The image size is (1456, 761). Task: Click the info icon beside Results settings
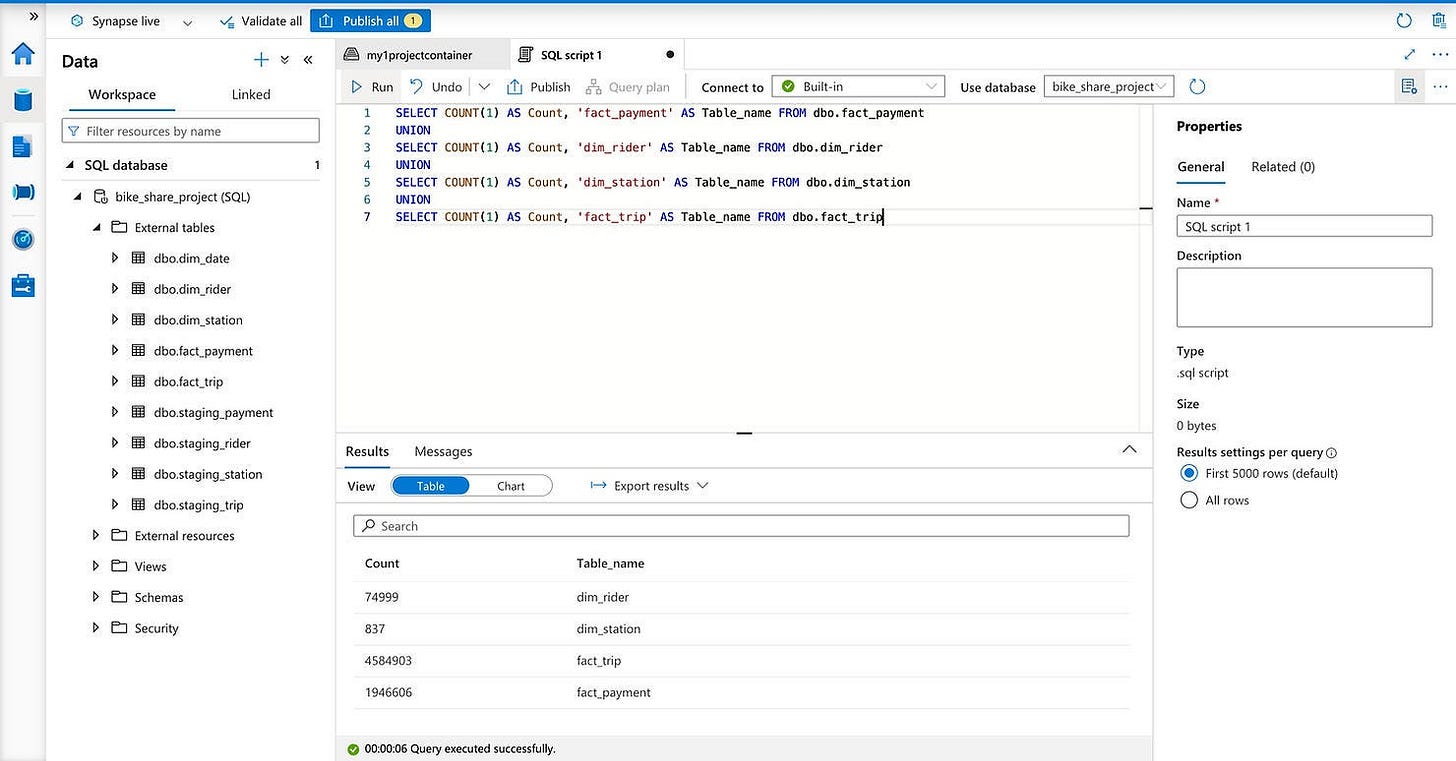[1331, 453]
